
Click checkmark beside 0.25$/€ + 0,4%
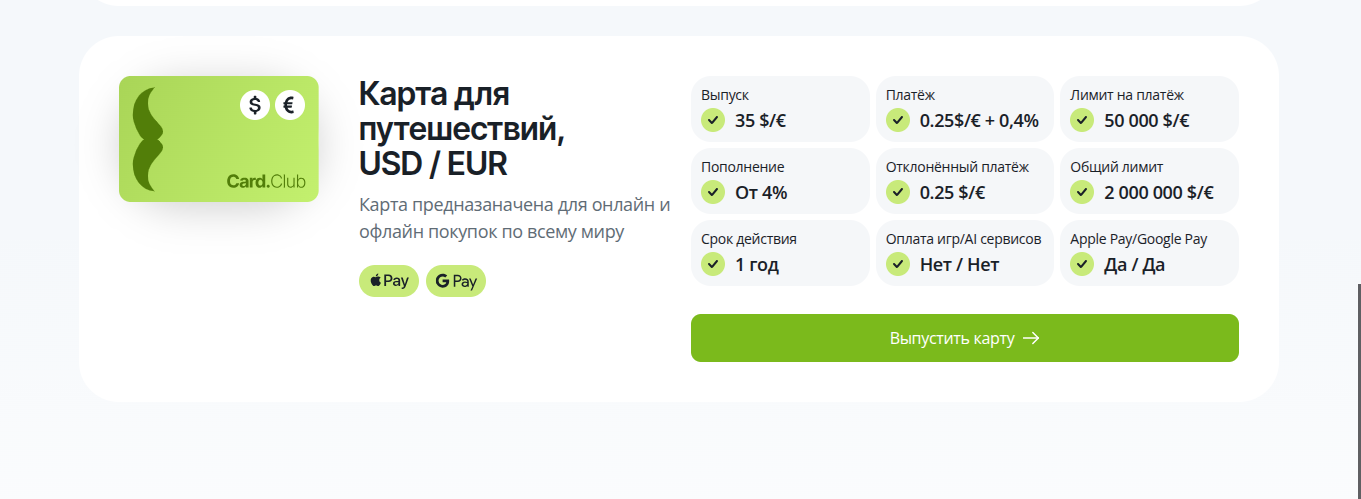pyautogui.click(x=898, y=120)
